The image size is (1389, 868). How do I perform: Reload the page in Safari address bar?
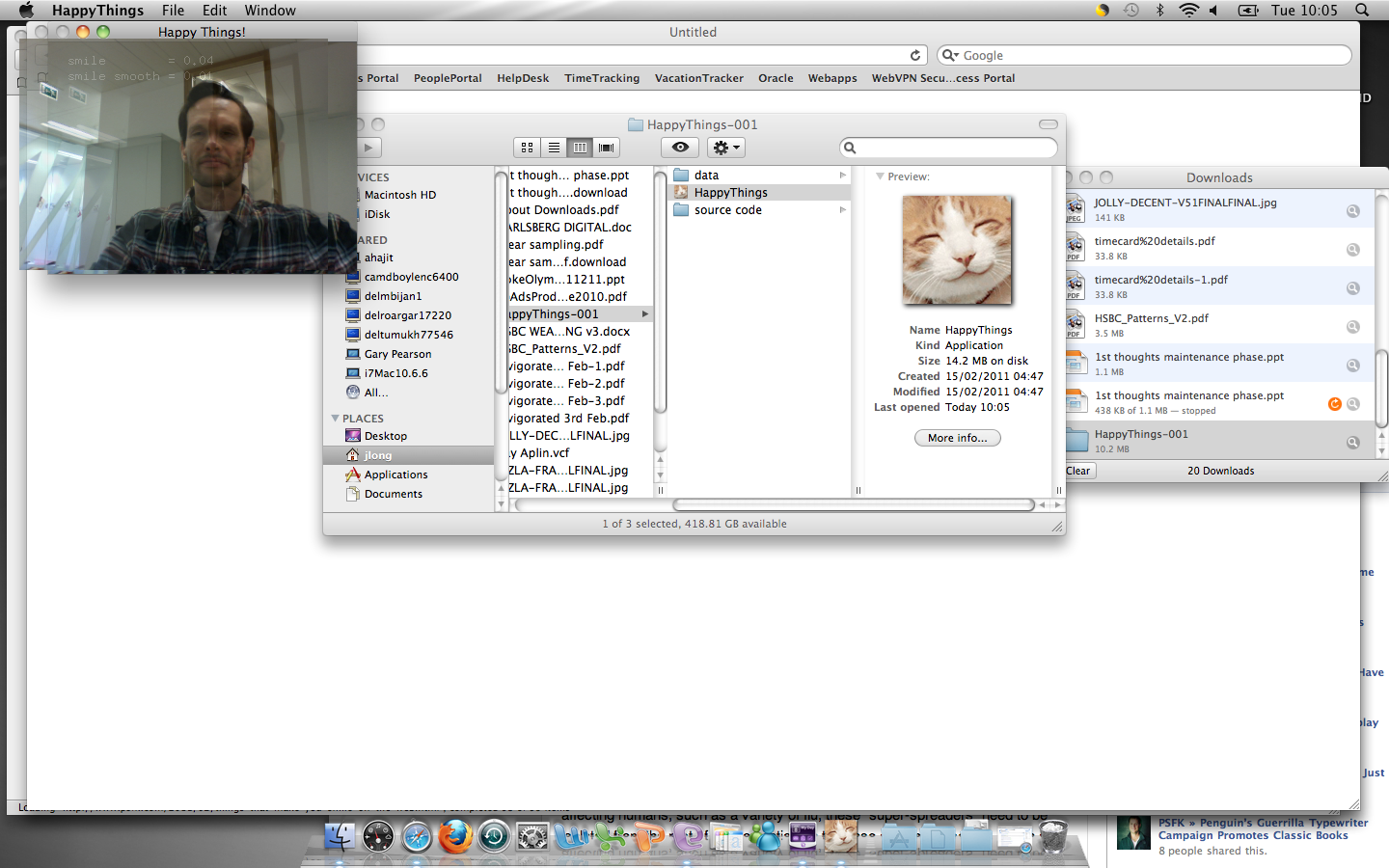(x=915, y=56)
